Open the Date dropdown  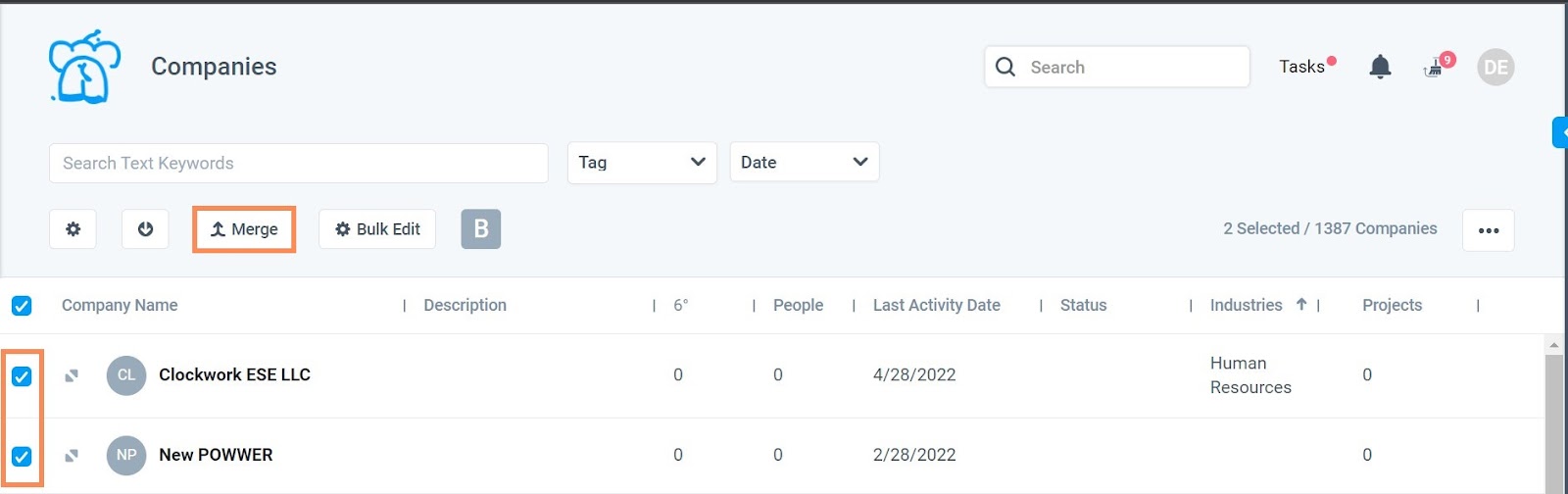804,163
